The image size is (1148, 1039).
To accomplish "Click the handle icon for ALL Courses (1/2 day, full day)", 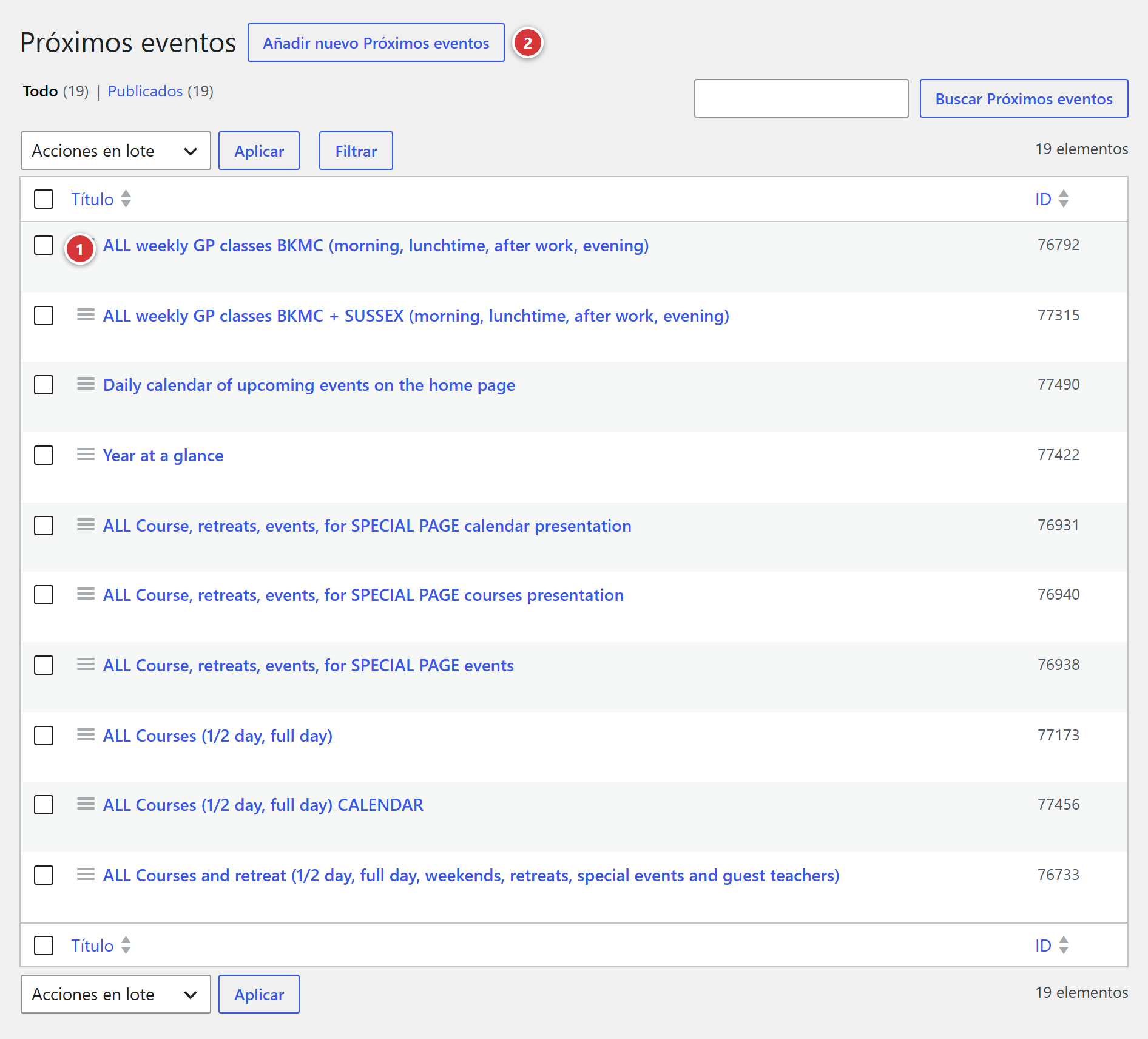I will 86,735.
